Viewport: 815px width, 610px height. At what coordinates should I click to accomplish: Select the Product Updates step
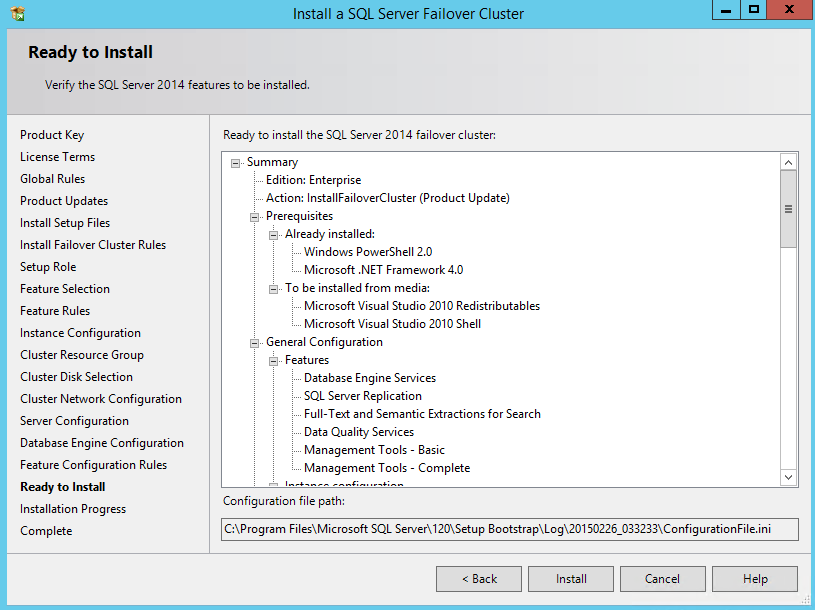point(64,201)
